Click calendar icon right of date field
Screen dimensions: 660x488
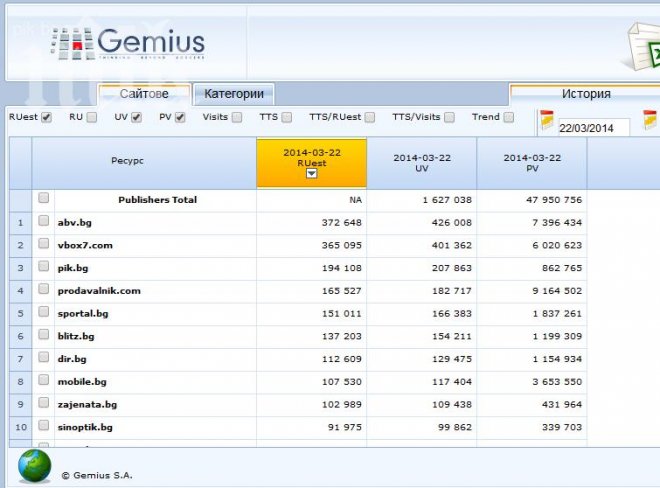click(x=649, y=121)
